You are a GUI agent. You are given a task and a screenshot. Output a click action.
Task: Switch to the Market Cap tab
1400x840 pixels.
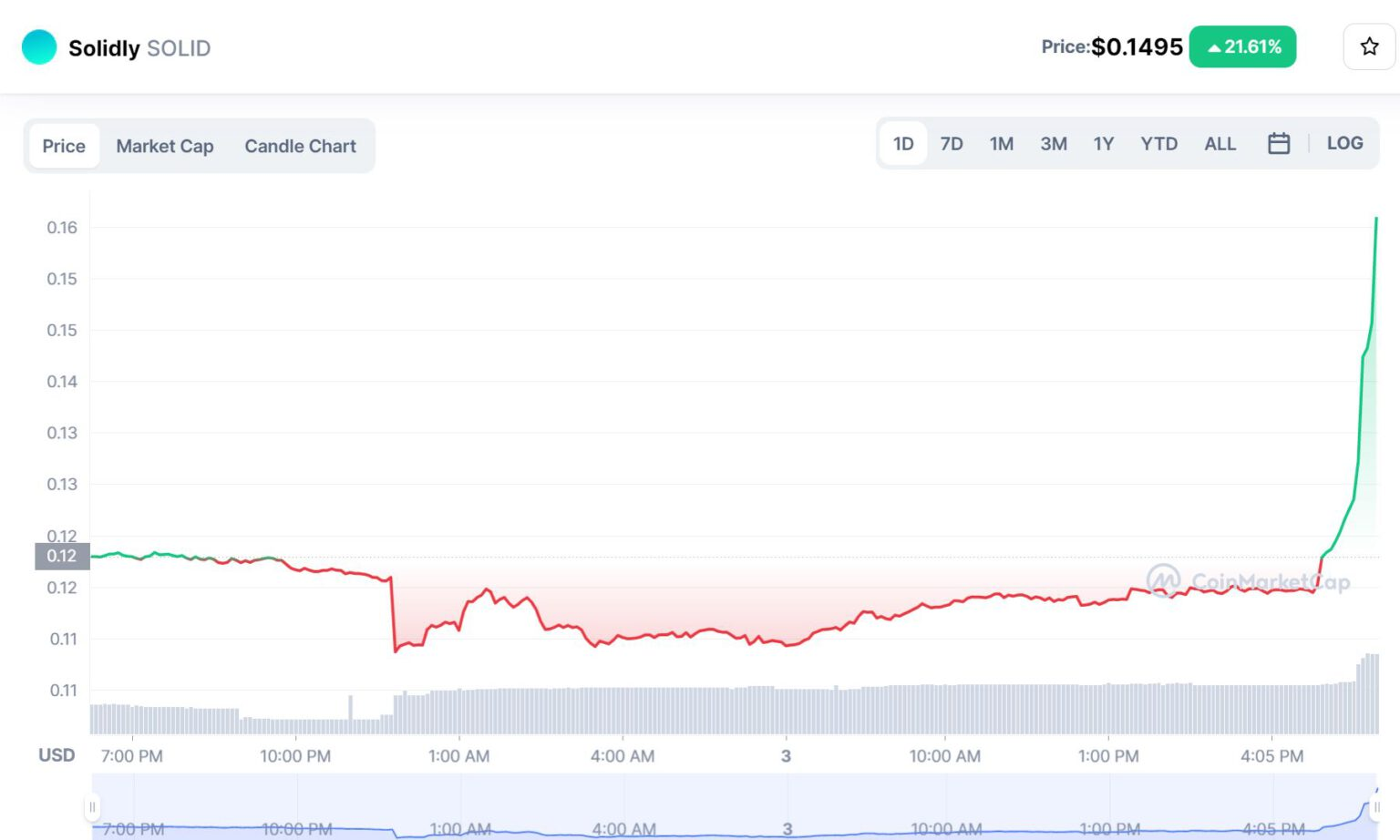165,146
